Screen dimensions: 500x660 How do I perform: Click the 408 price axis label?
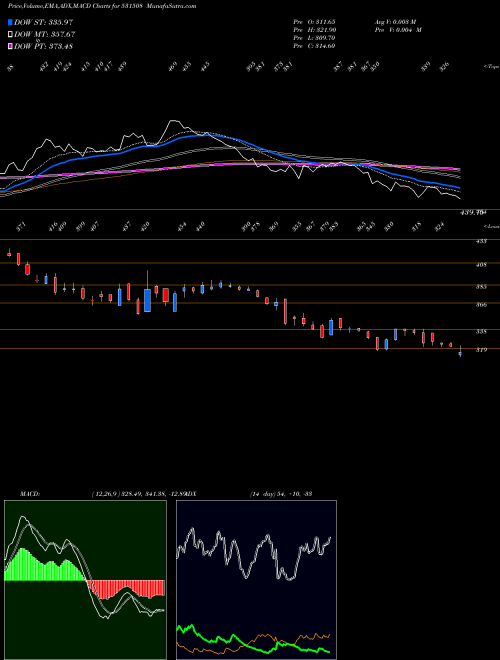(481, 265)
